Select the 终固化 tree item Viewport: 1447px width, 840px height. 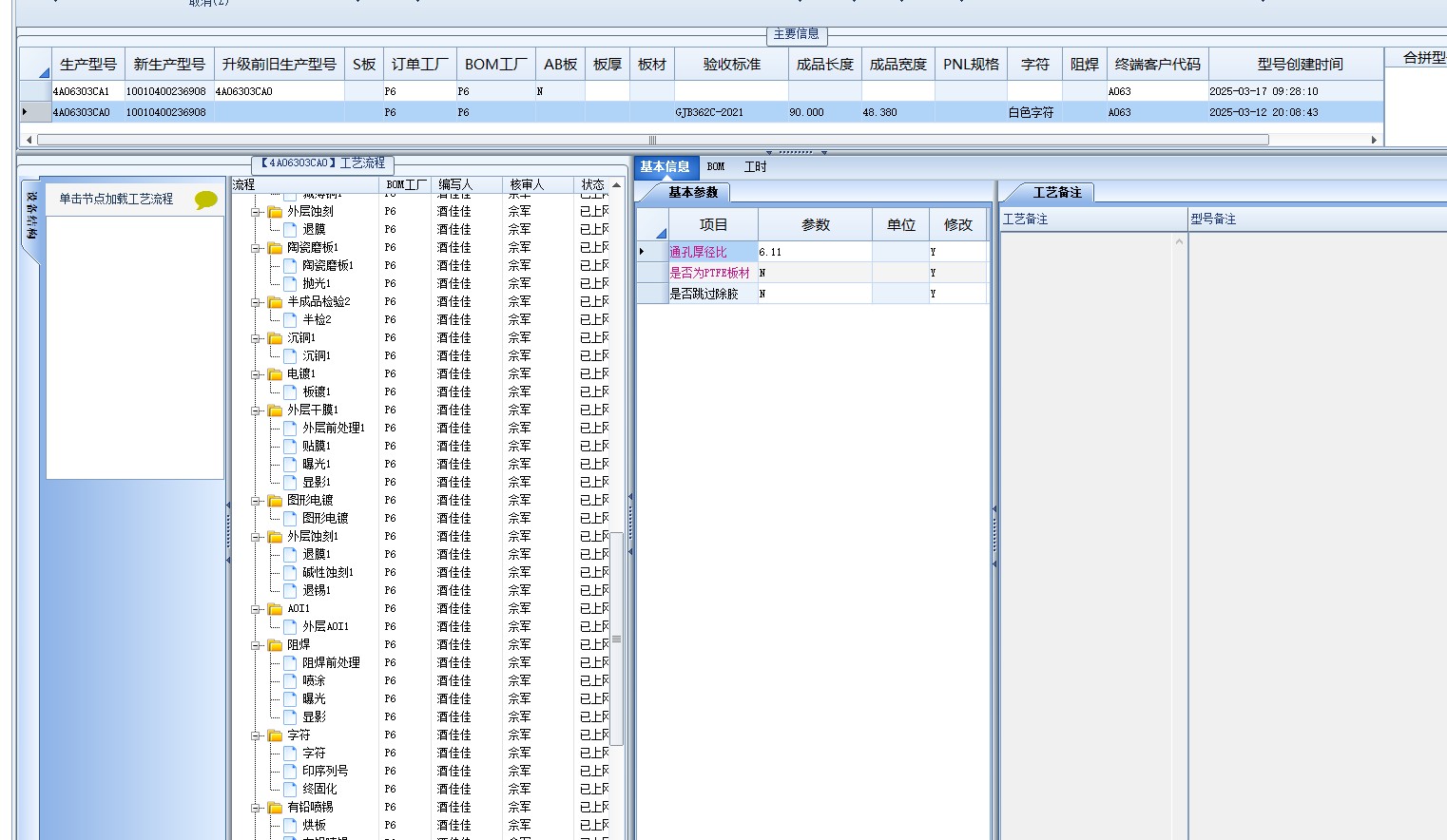[319, 789]
